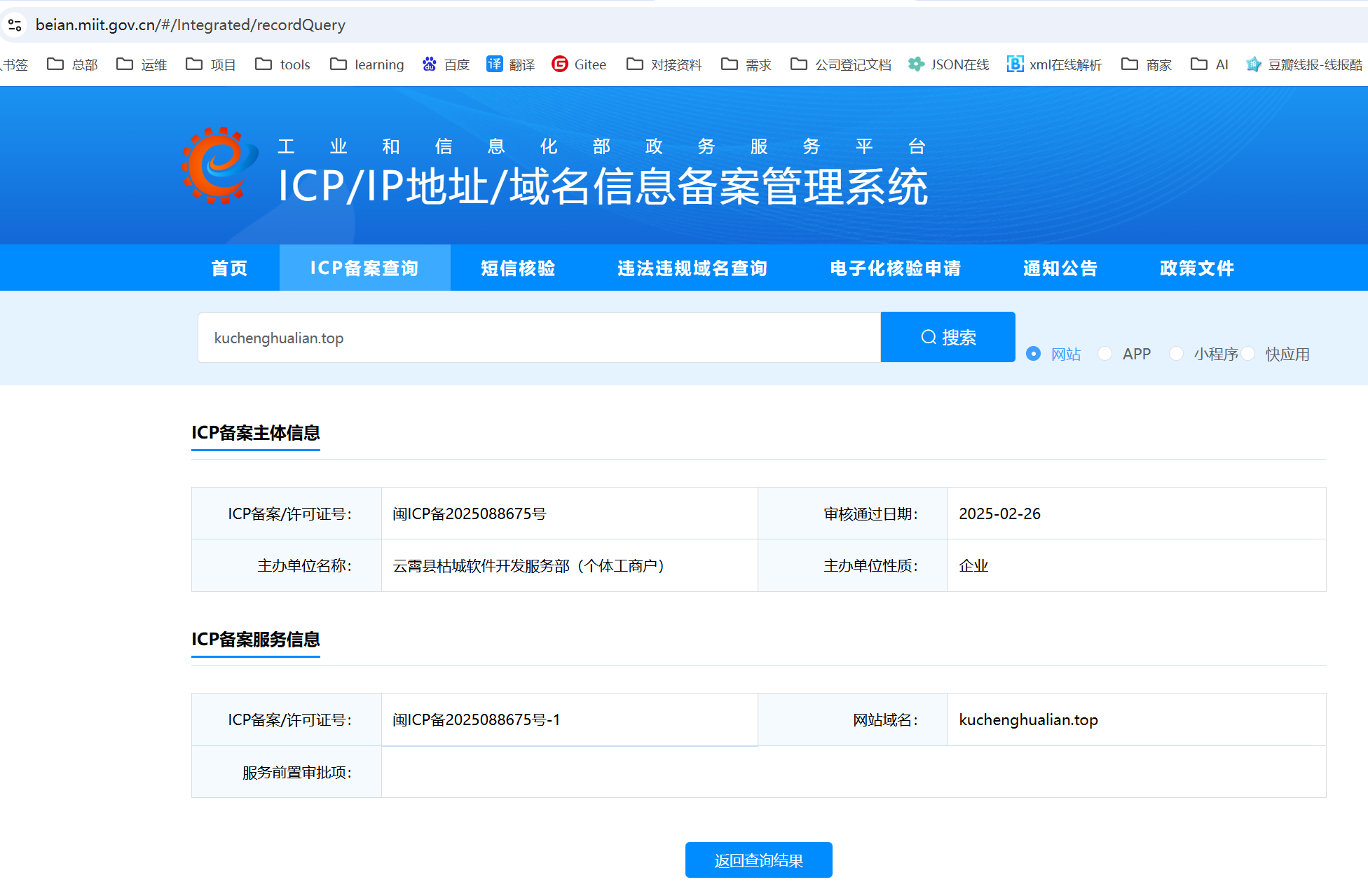Click the MIIT gear logo

[x=219, y=166]
